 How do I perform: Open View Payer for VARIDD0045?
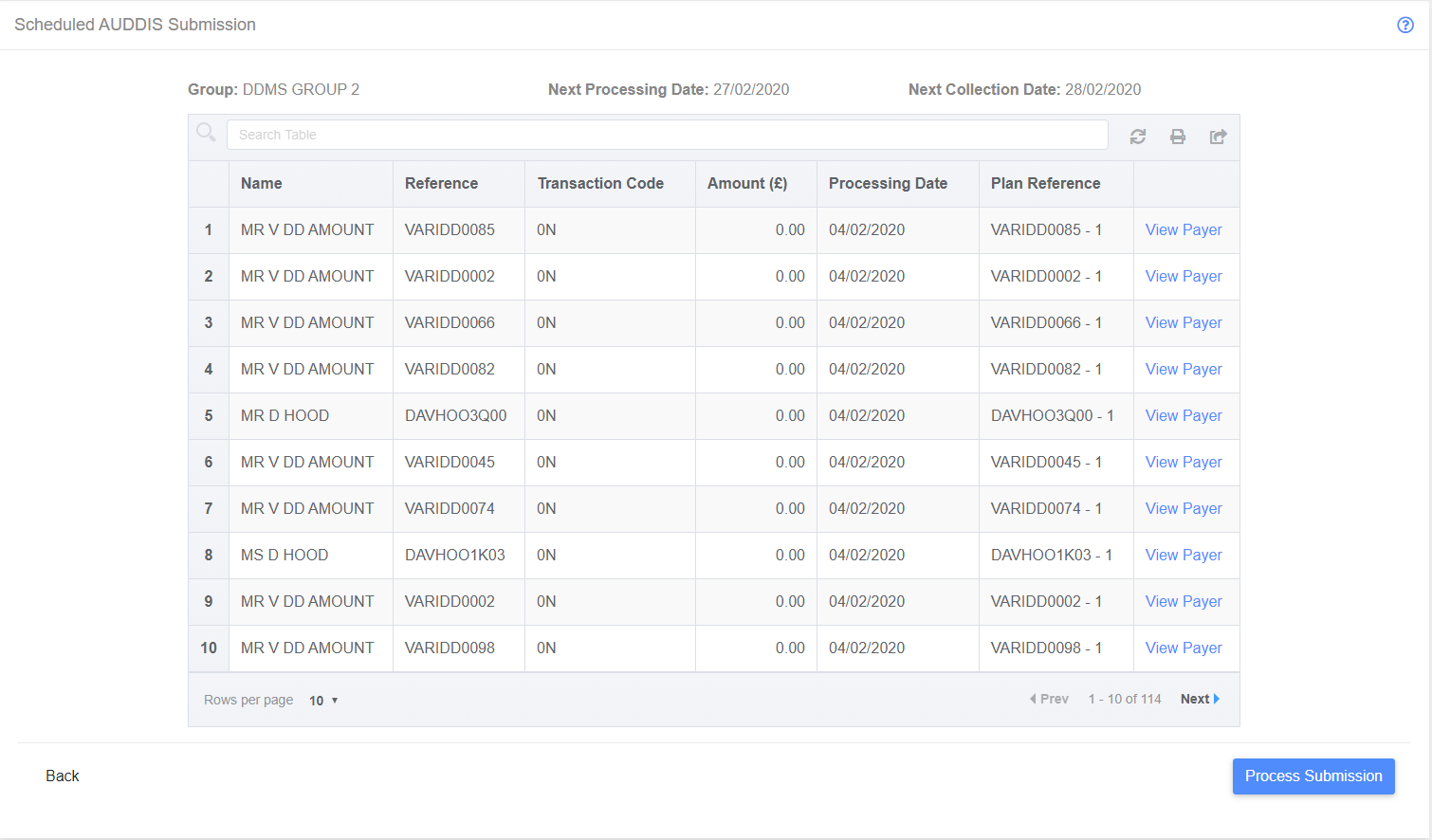pos(1184,463)
